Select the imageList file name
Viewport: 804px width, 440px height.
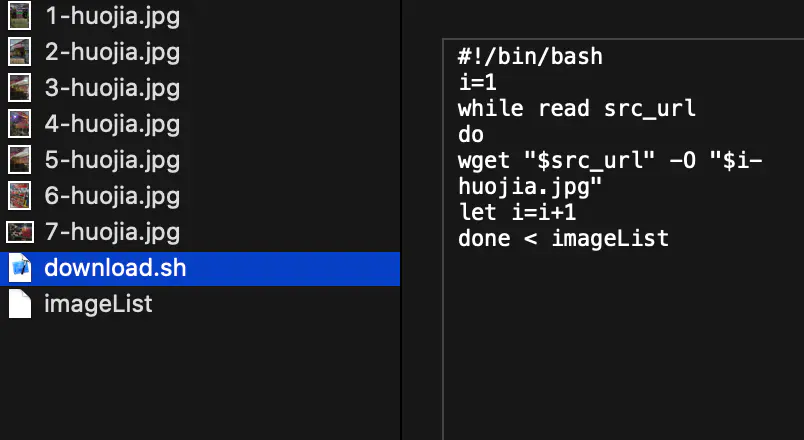point(98,304)
